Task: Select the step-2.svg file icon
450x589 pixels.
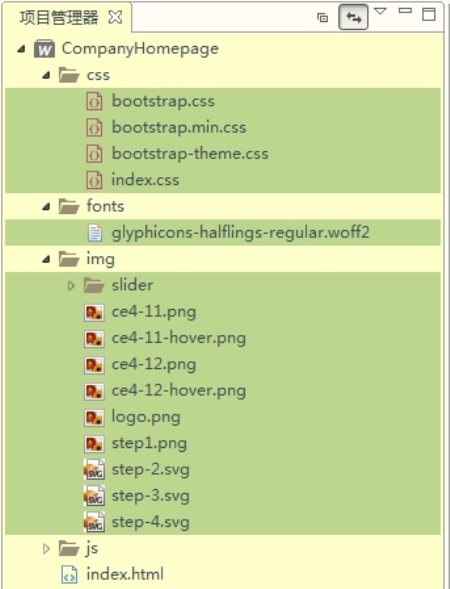Action: pyautogui.click(x=94, y=470)
